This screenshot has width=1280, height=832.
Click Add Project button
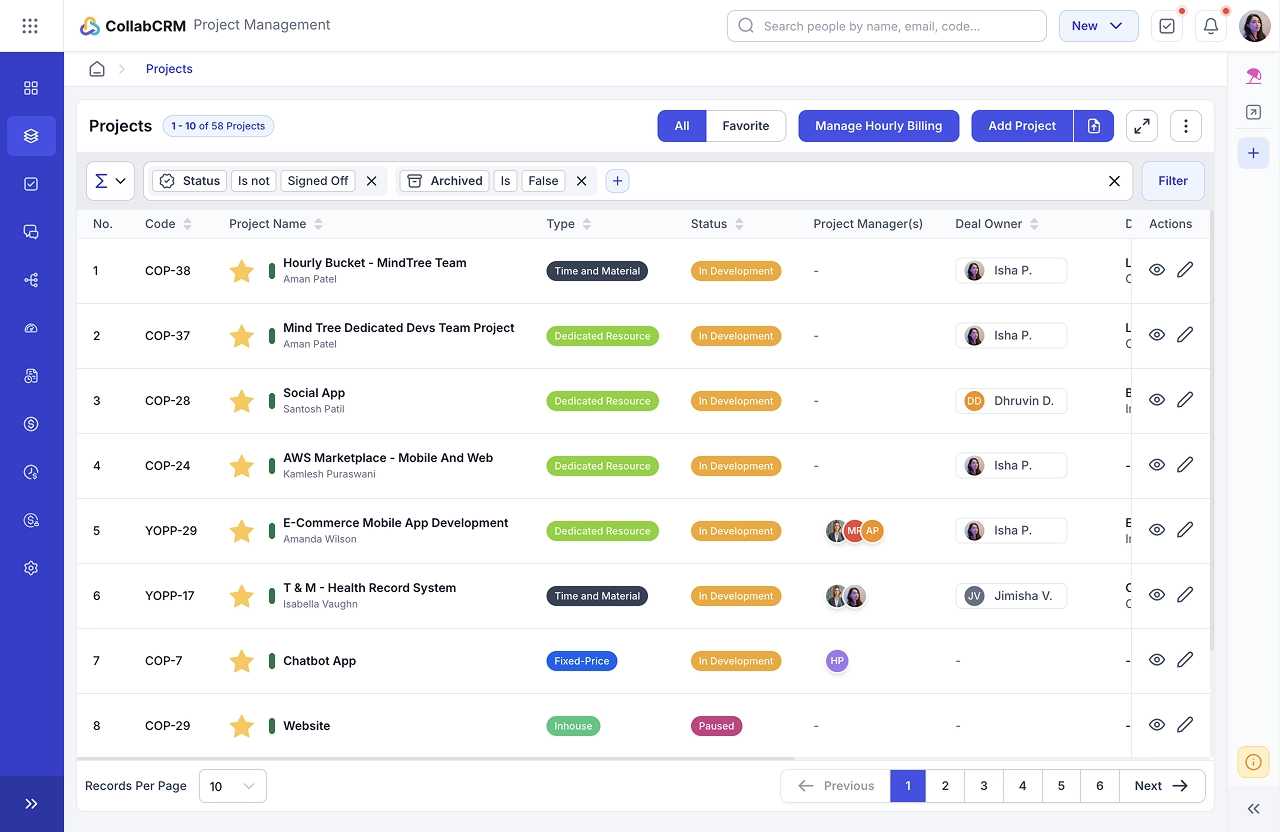click(1022, 126)
